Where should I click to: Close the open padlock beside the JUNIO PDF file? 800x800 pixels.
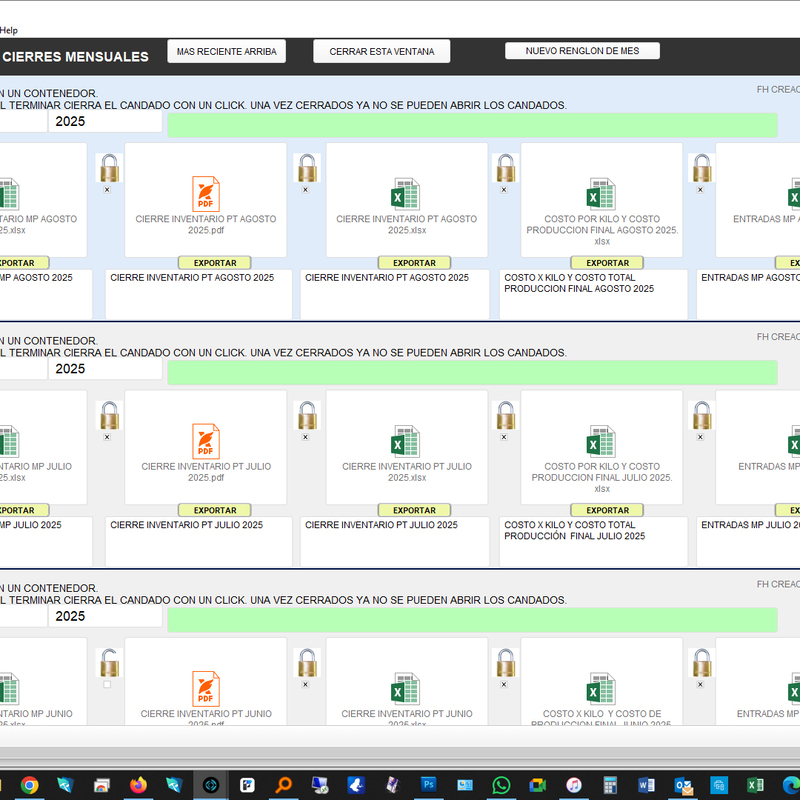click(108, 663)
